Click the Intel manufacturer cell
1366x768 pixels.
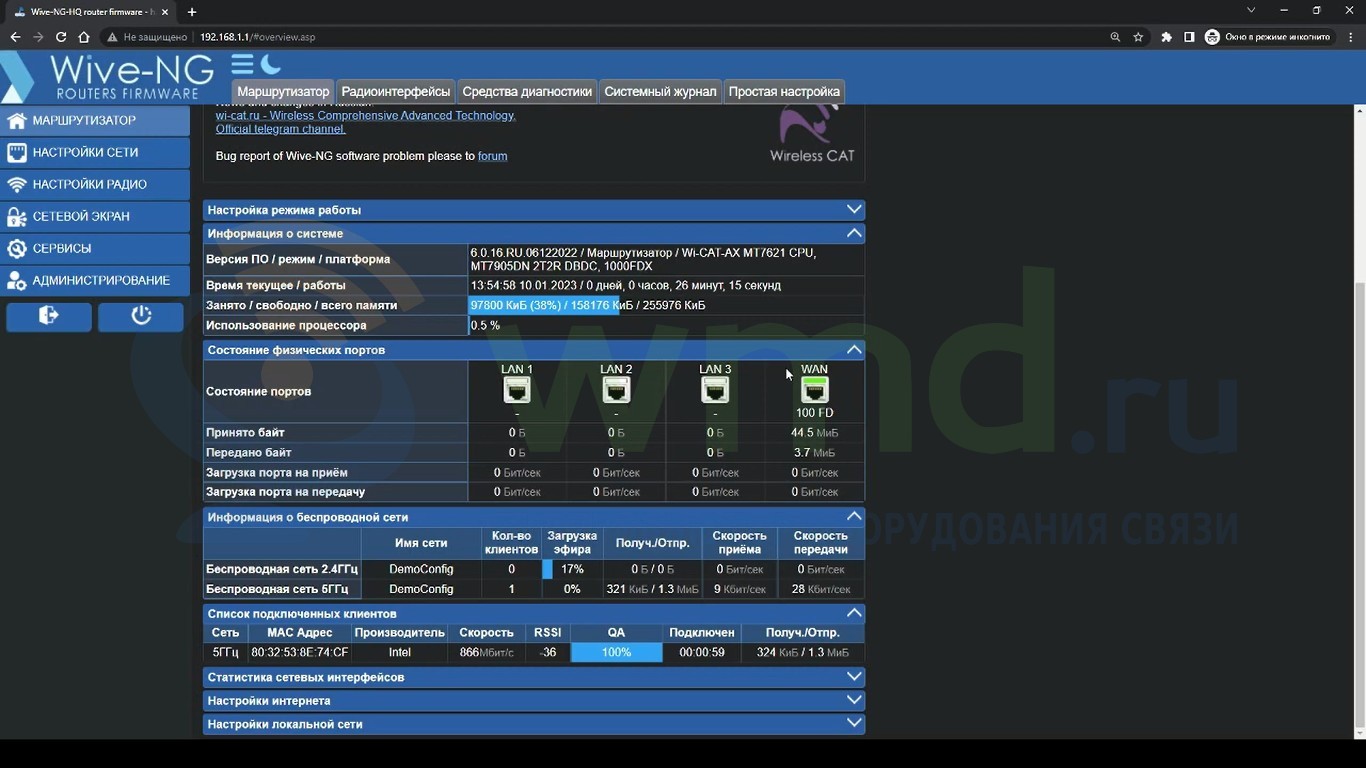coord(400,652)
